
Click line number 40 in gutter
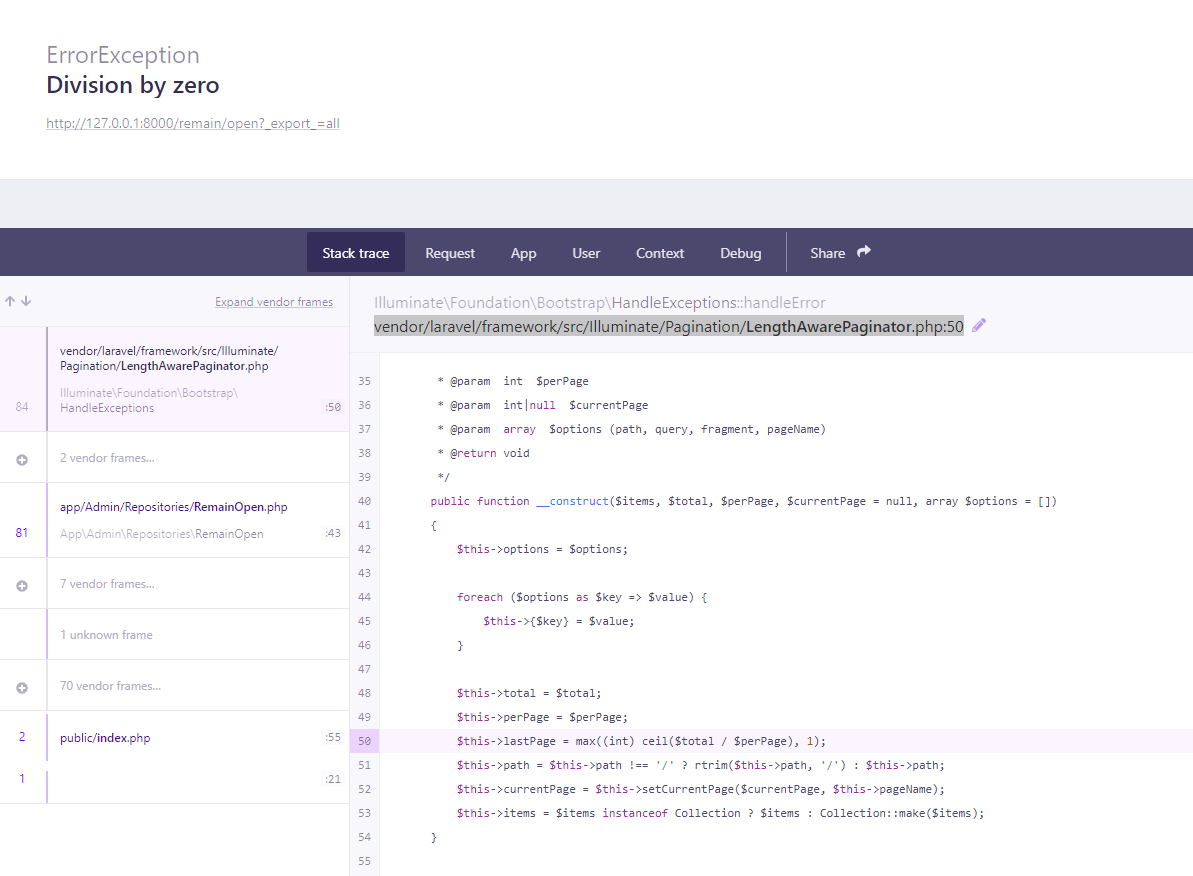[364, 502]
